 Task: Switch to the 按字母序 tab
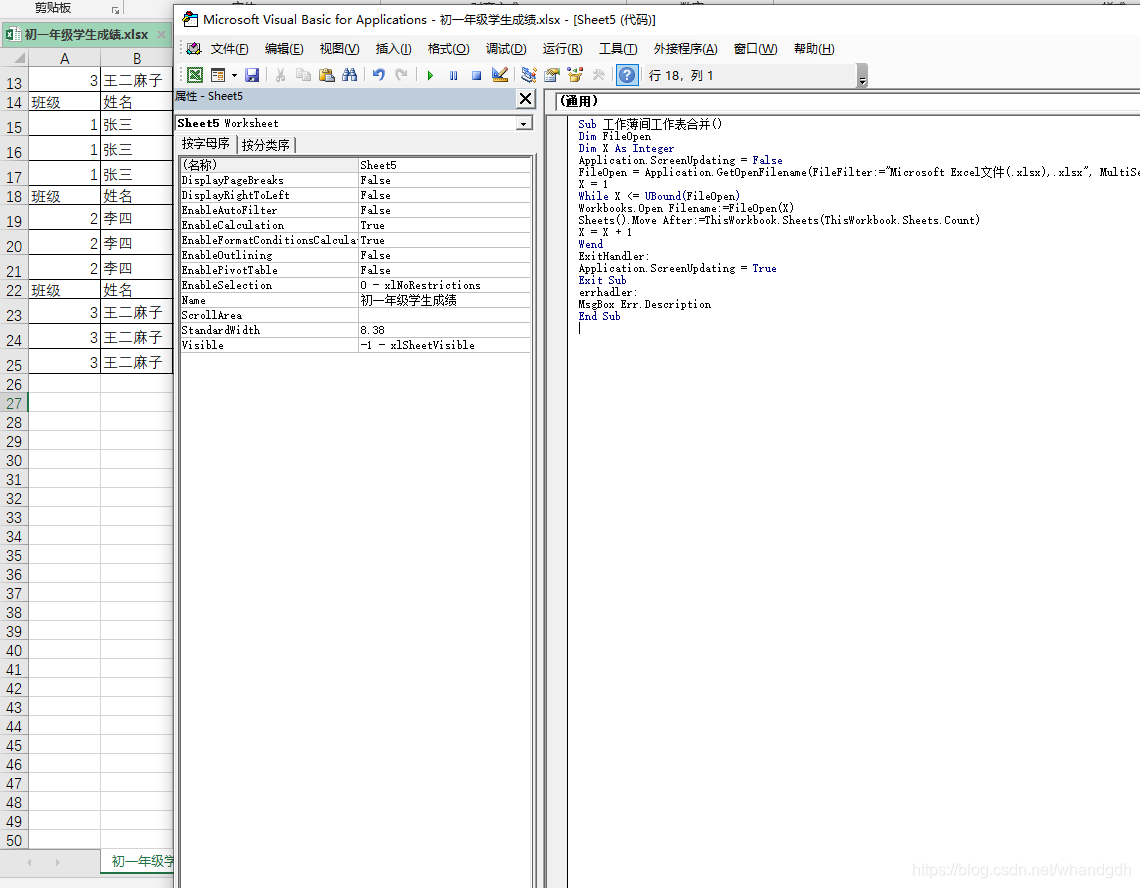coord(206,144)
